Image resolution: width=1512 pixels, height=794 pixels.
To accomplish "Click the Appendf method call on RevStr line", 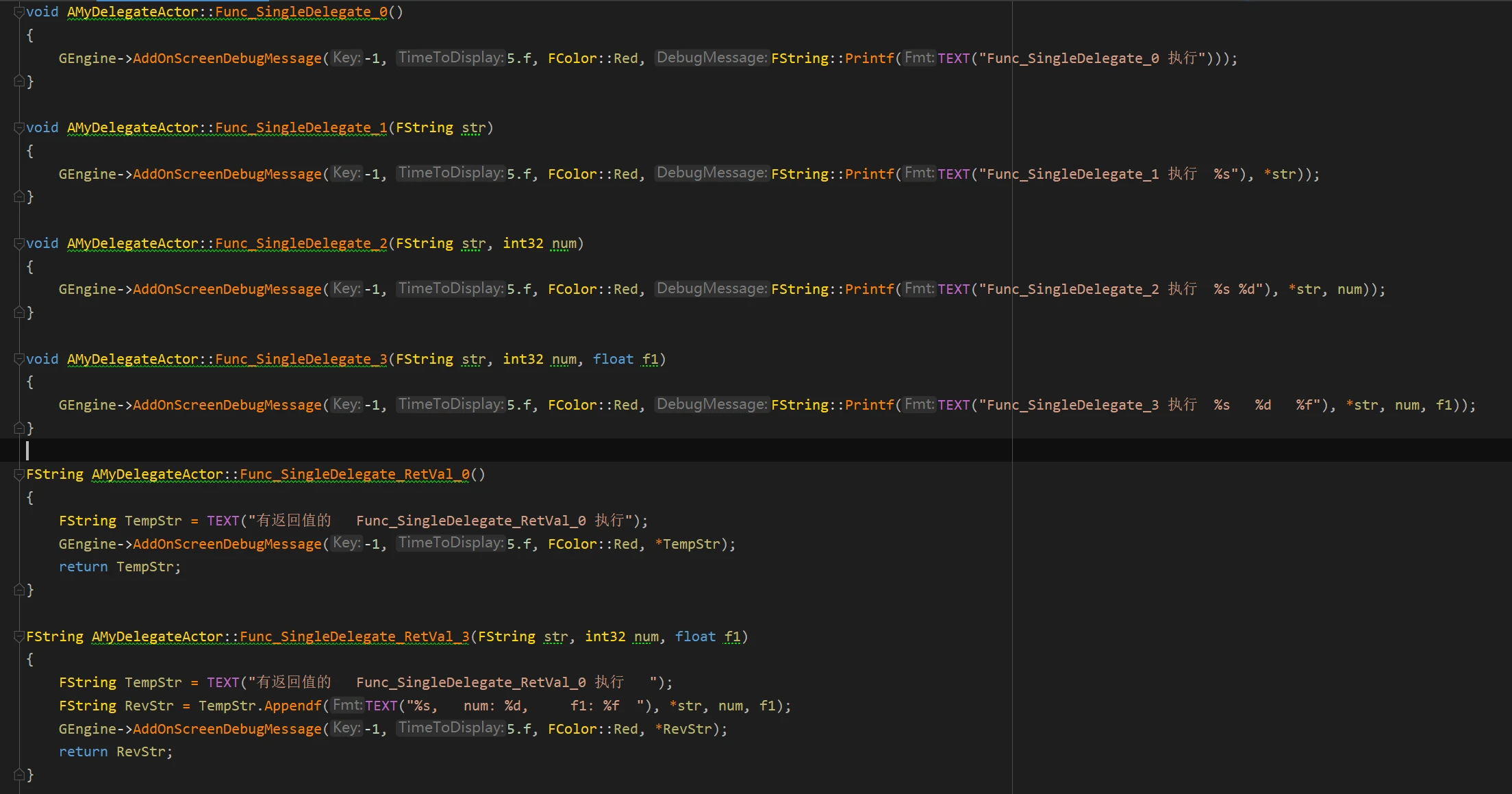I will pos(292,706).
